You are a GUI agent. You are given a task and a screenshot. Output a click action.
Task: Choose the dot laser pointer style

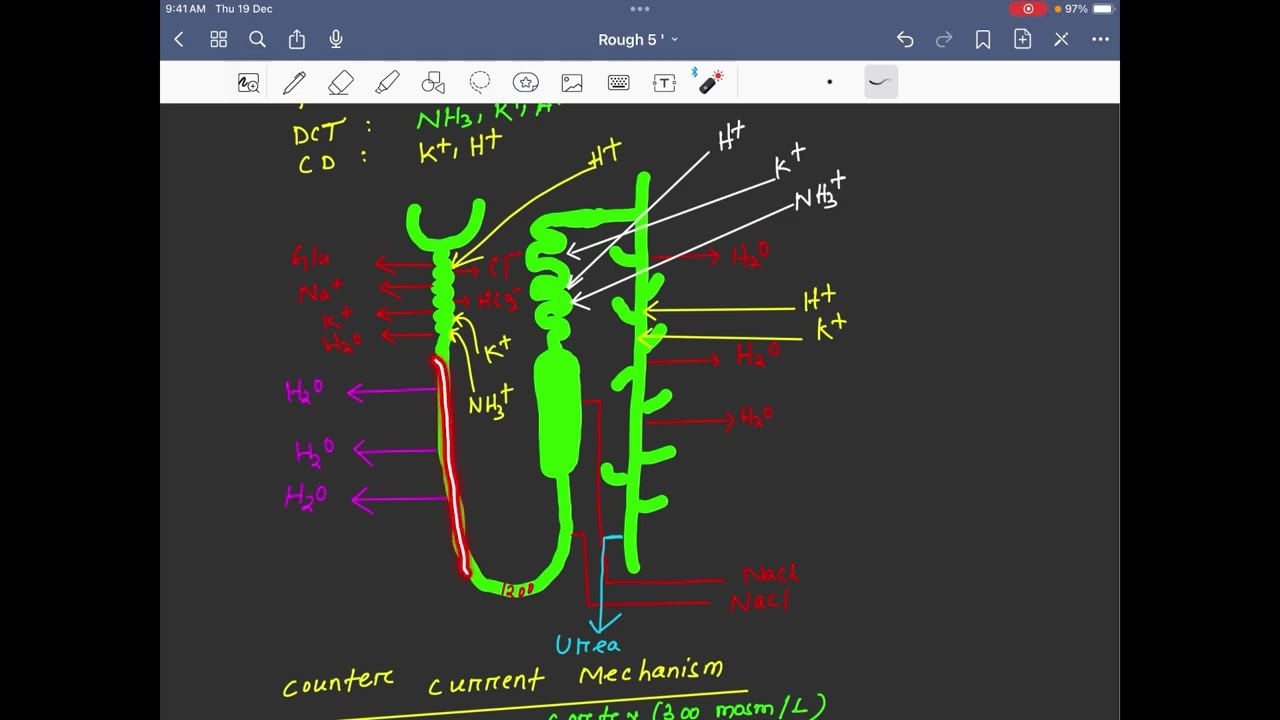pos(829,82)
